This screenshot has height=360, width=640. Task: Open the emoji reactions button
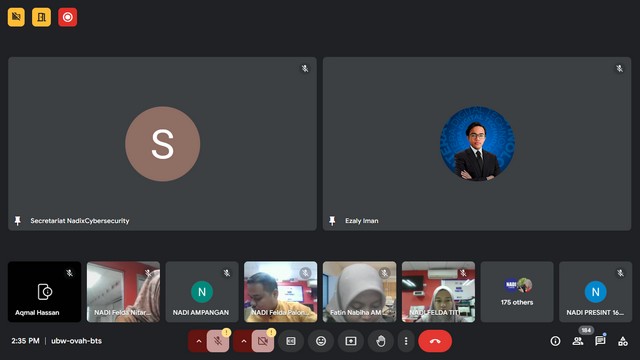(321, 341)
